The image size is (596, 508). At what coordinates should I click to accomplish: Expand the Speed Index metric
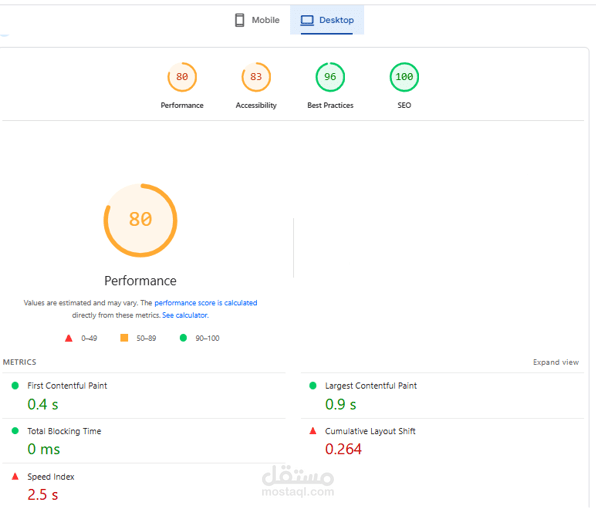click(x=144, y=486)
